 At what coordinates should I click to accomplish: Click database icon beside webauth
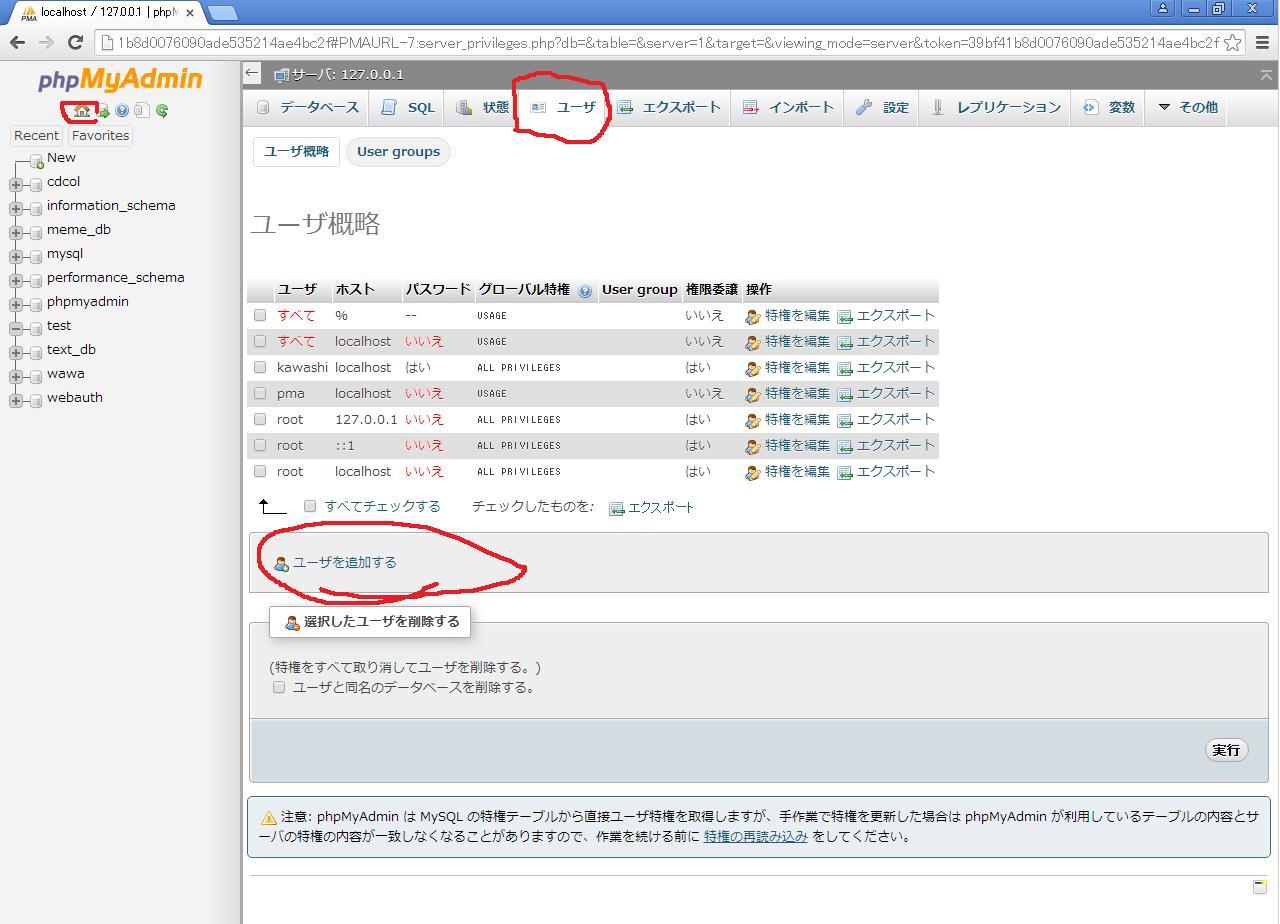36,400
